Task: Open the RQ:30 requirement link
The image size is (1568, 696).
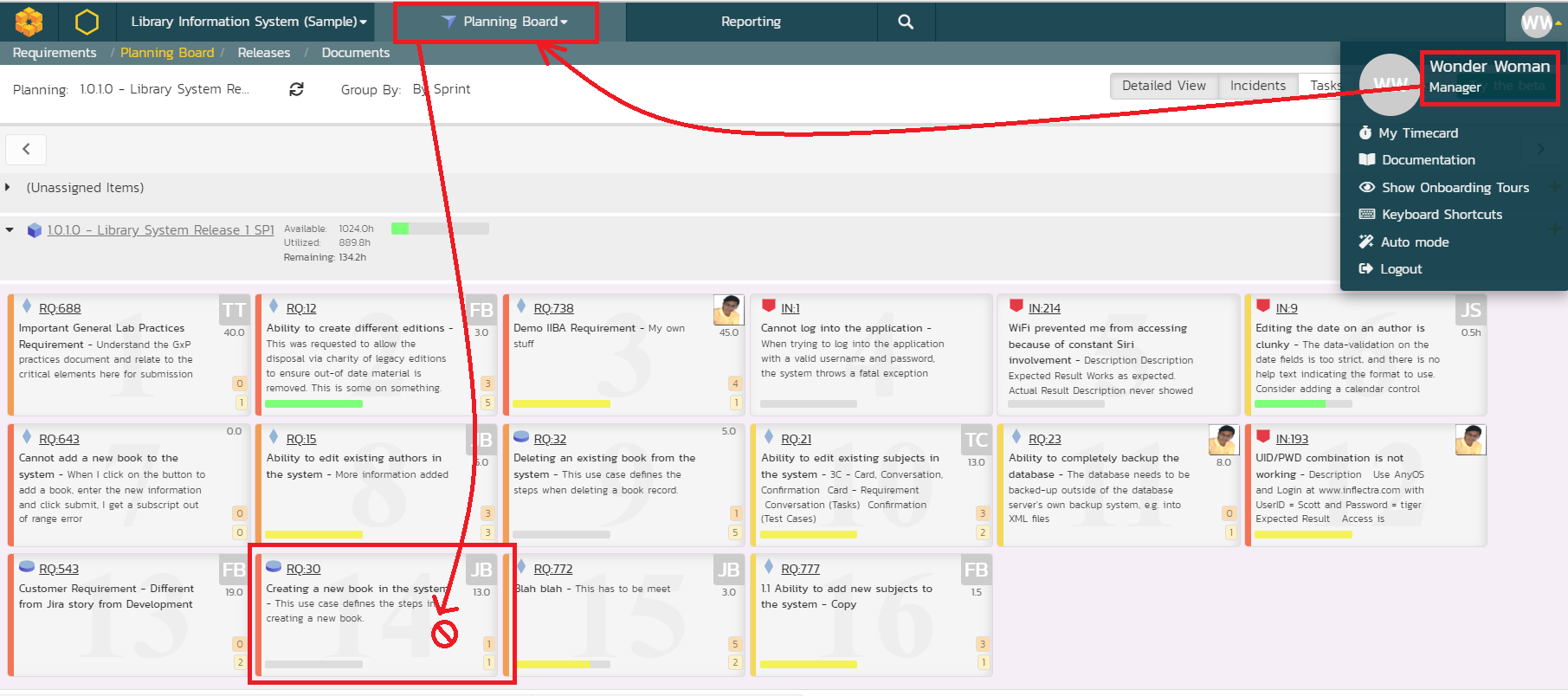Action: pos(303,569)
